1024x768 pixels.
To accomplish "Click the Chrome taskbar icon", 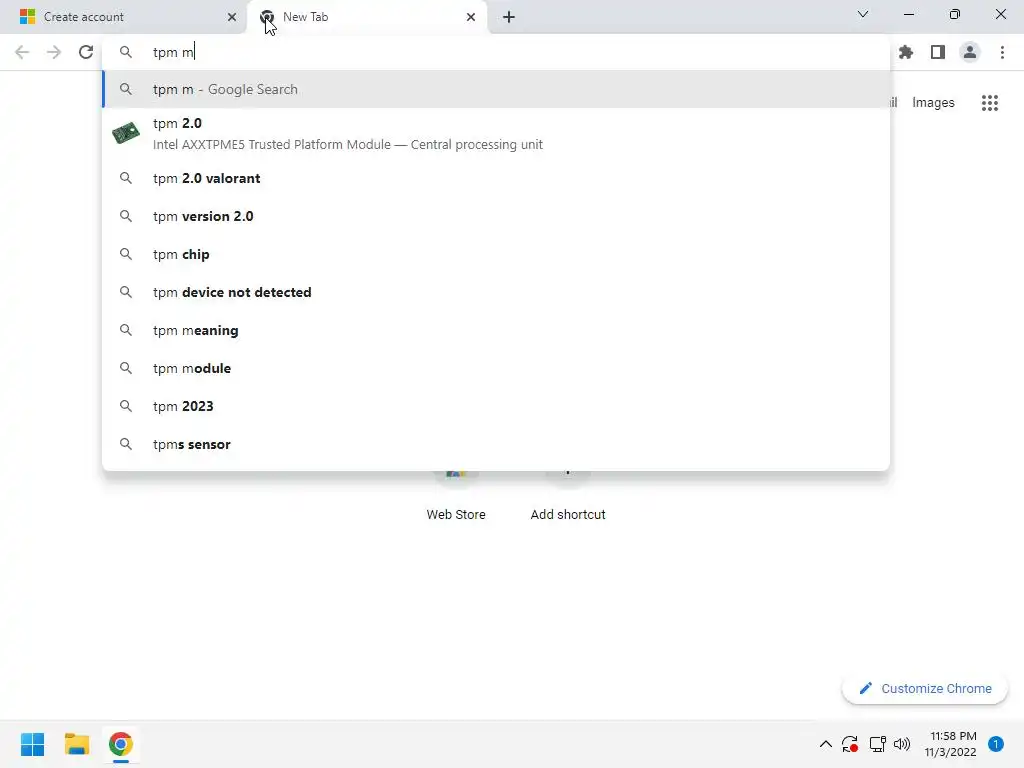I will tap(121, 744).
